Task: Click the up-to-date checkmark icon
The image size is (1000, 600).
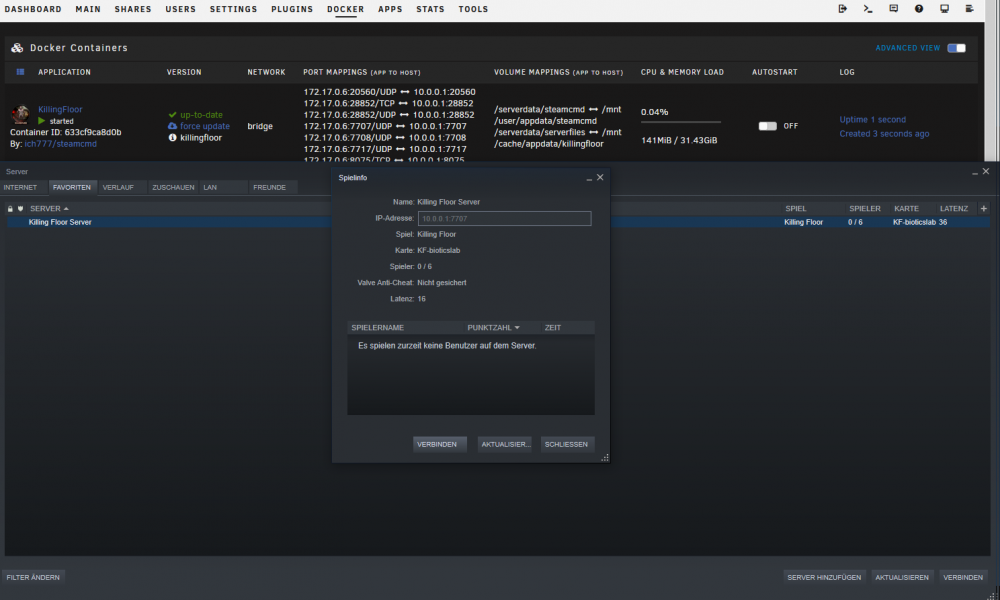Action: [x=172, y=115]
